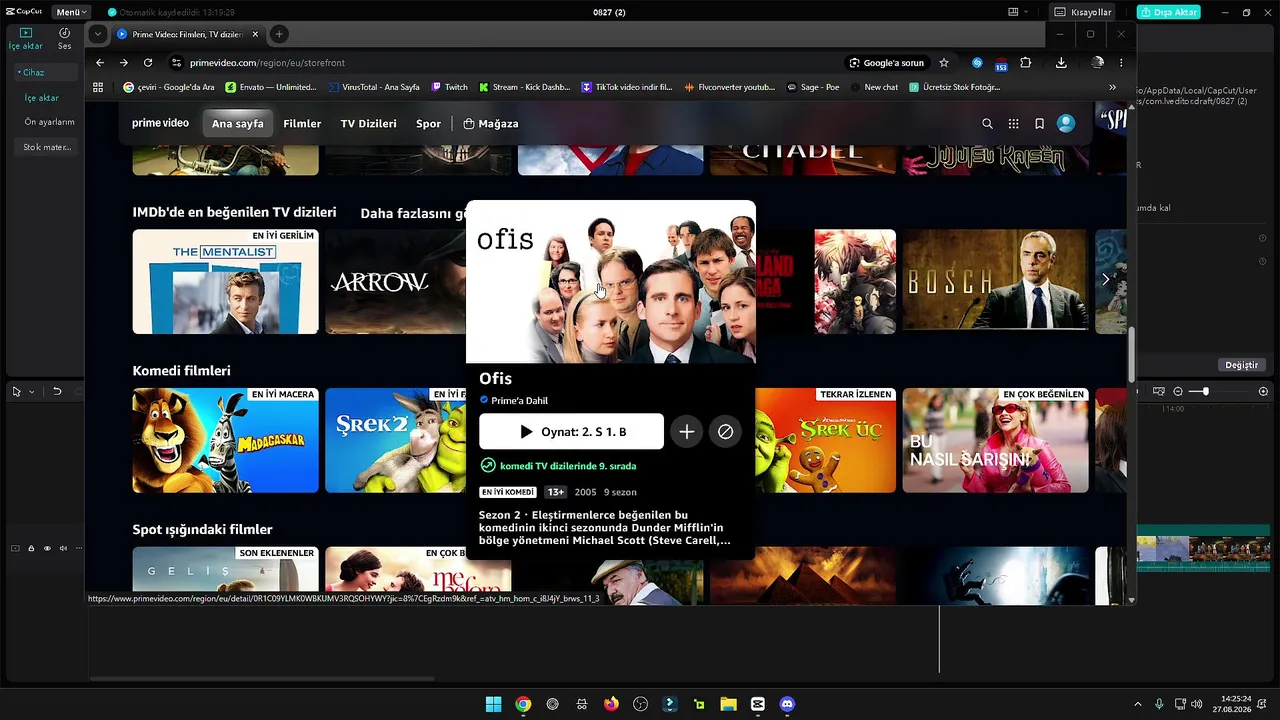Open the Stream - Kick Dashboard bookmark
The image size is (1280, 720).
click(525, 87)
